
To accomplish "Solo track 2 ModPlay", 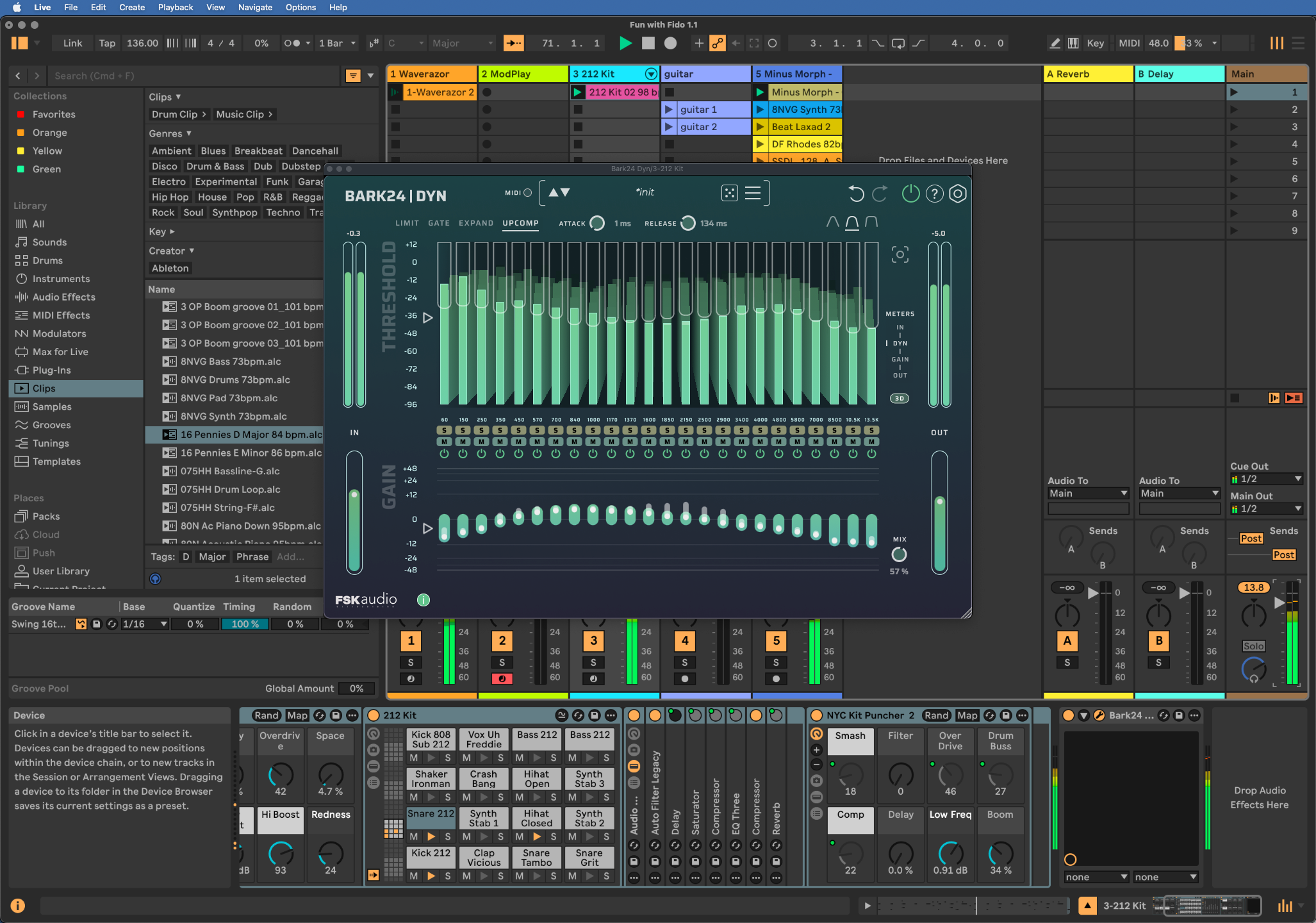I will pyautogui.click(x=502, y=663).
